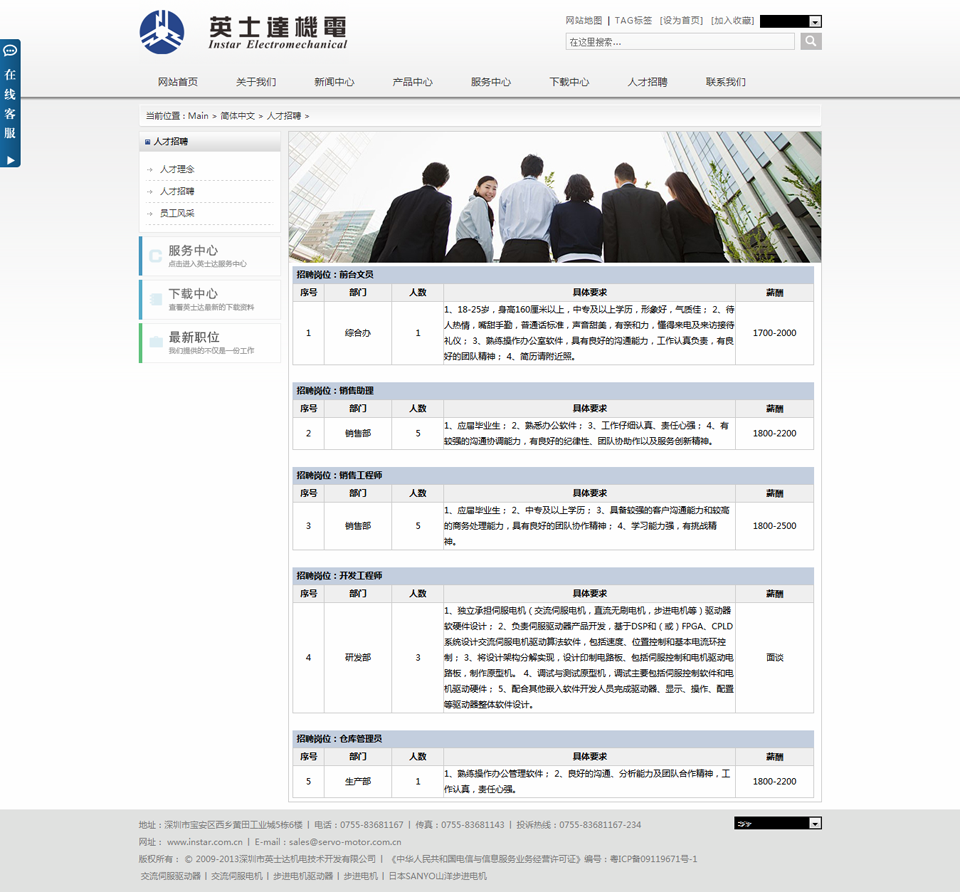Open the 人才招聘 sidebar submenu link
The width and height of the screenshot is (960, 892).
[177, 191]
